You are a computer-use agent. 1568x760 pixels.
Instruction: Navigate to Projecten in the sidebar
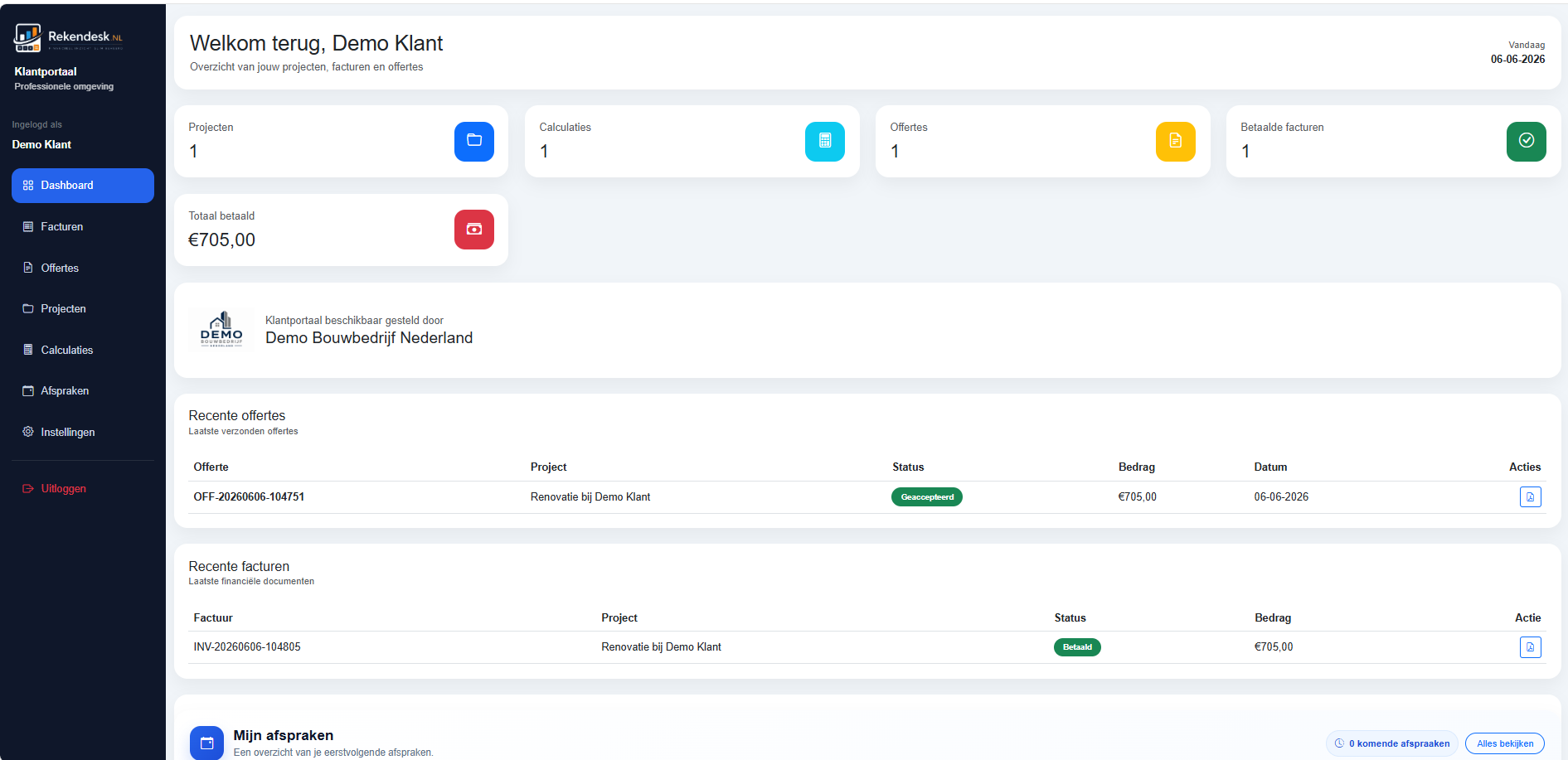point(83,309)
